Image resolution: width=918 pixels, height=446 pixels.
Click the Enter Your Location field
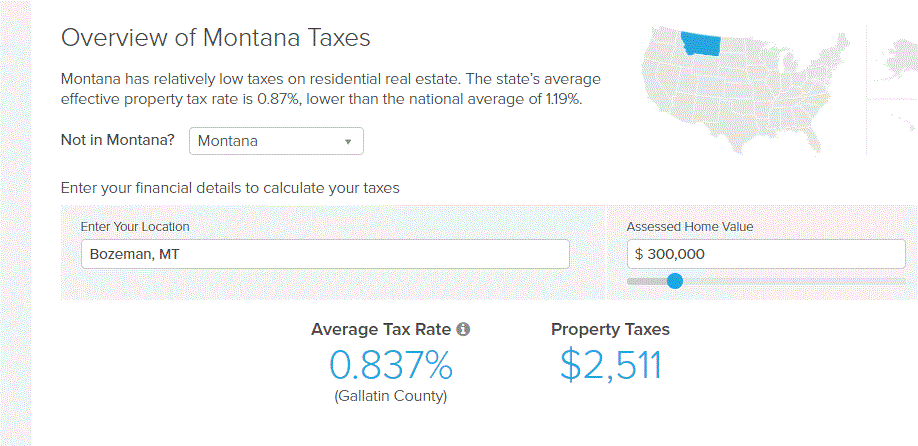[x=325, y=254]
